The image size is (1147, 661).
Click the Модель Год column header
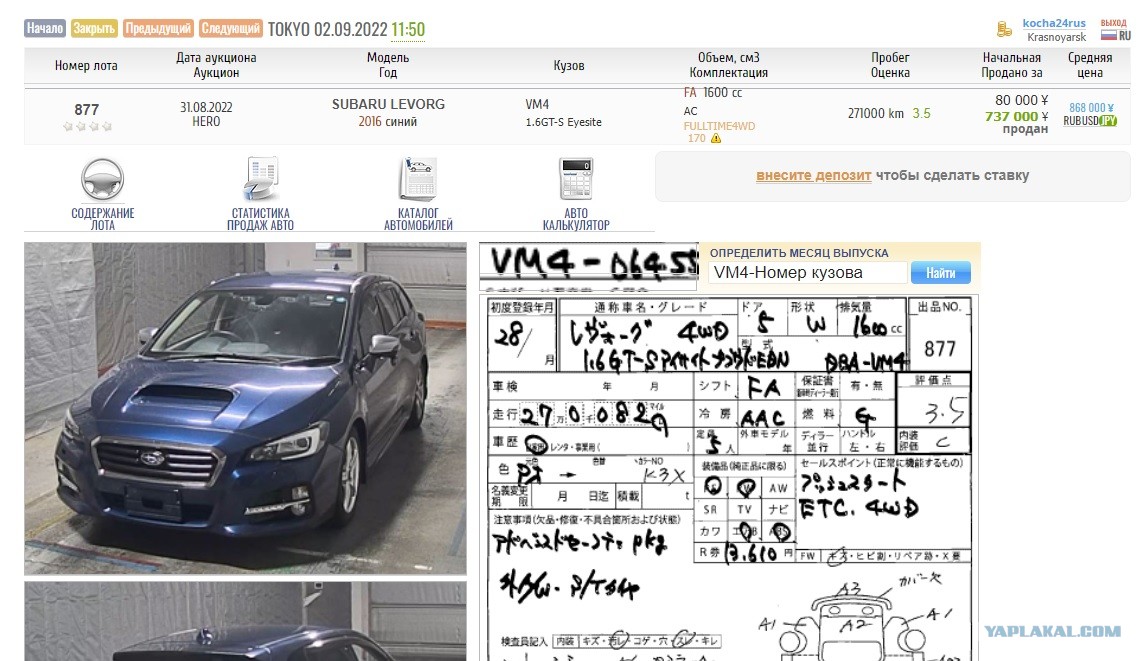click(x=388, y=65)
